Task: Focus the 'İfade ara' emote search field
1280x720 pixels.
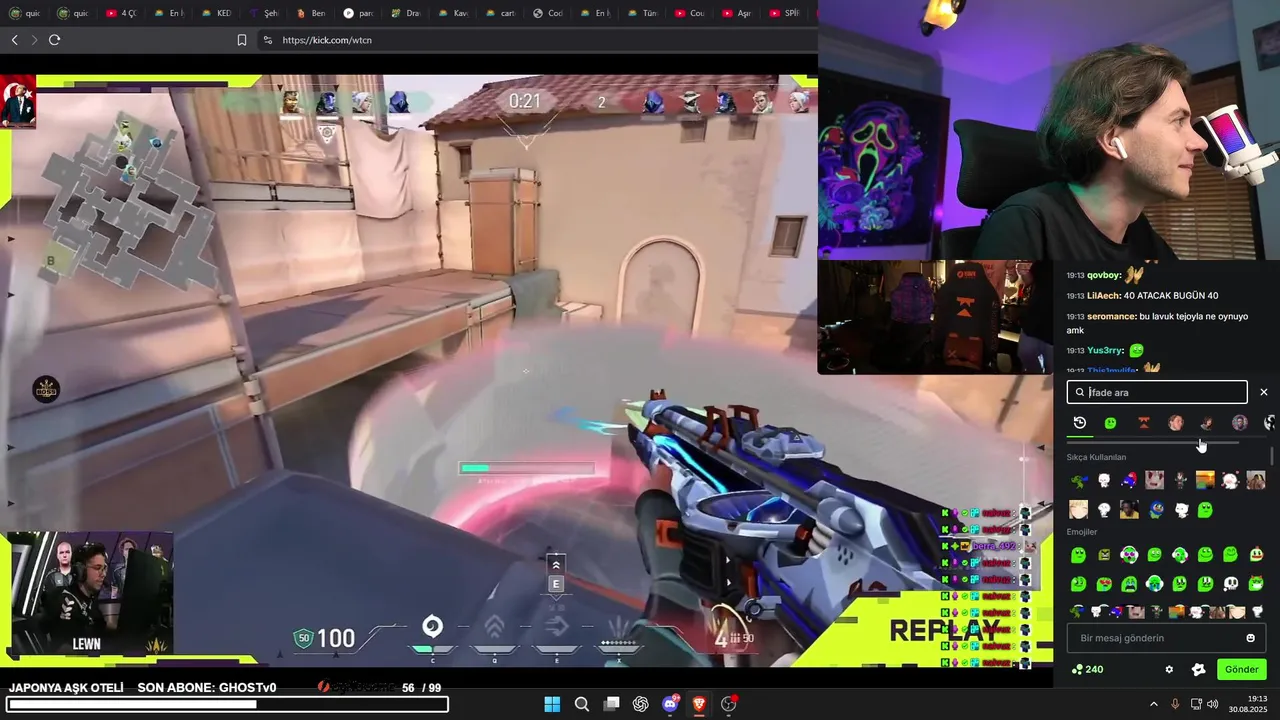Action: coord(1157,392)
